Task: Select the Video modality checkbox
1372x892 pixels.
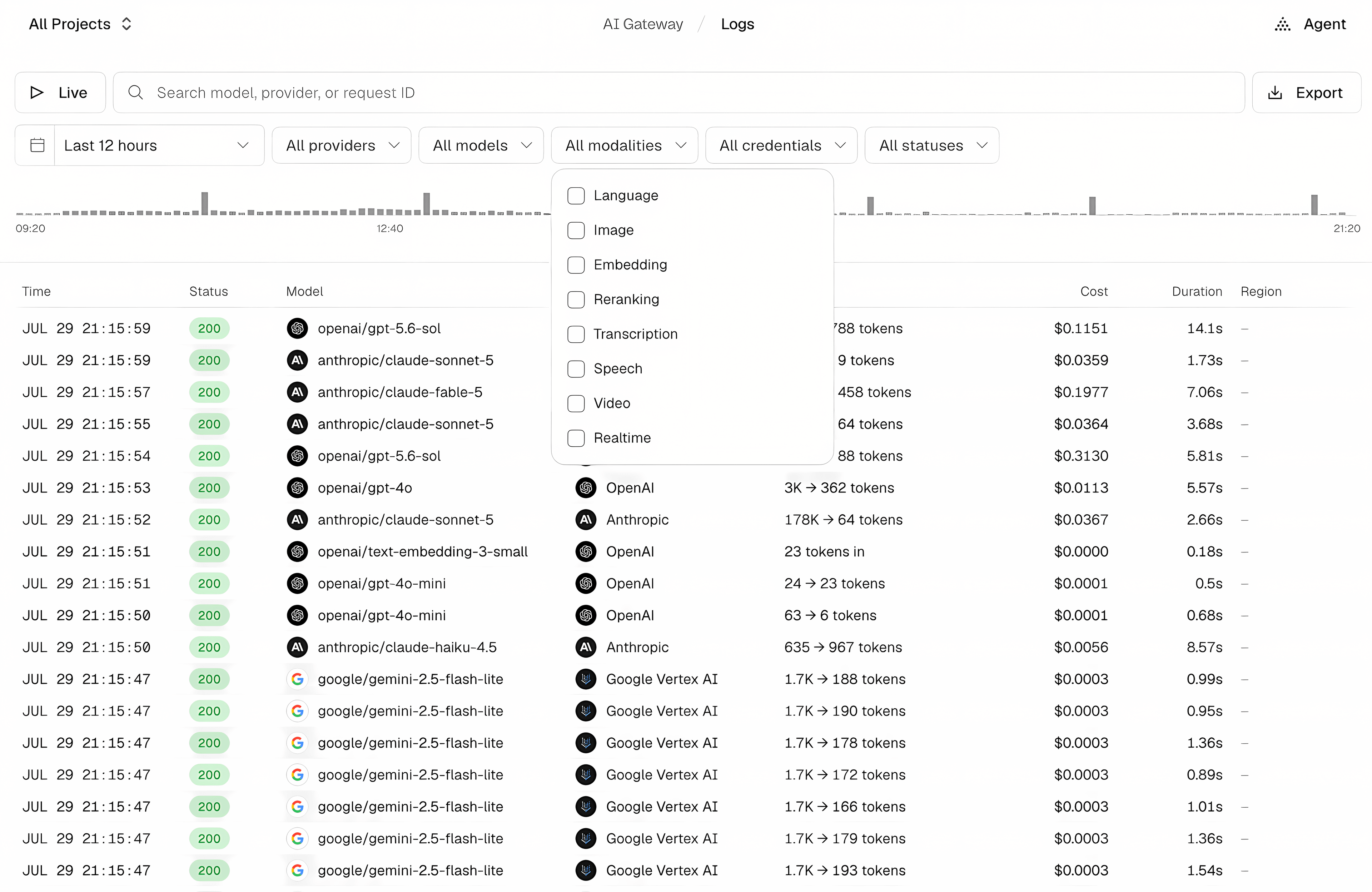Action: [x=576, y=403]
